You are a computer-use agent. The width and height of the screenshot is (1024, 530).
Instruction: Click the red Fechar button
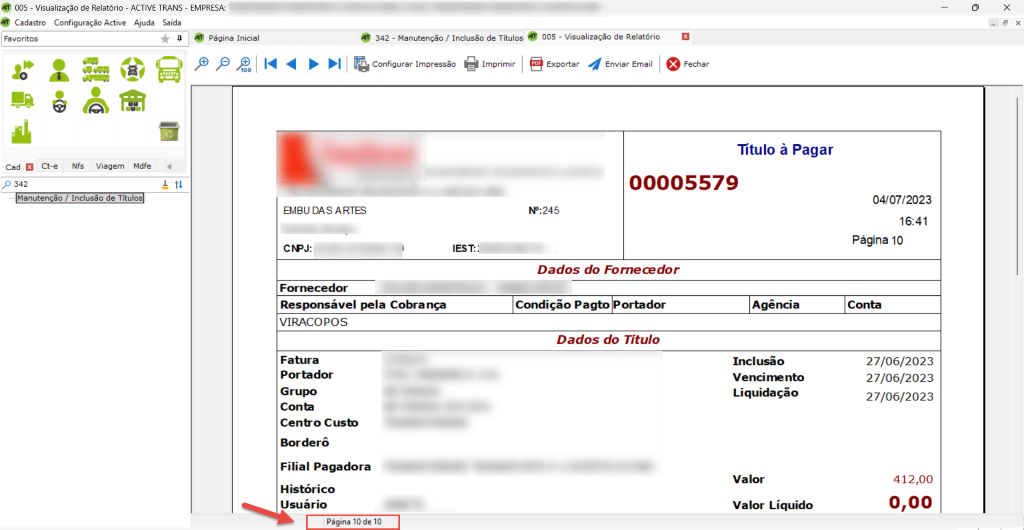click(688, 64)
